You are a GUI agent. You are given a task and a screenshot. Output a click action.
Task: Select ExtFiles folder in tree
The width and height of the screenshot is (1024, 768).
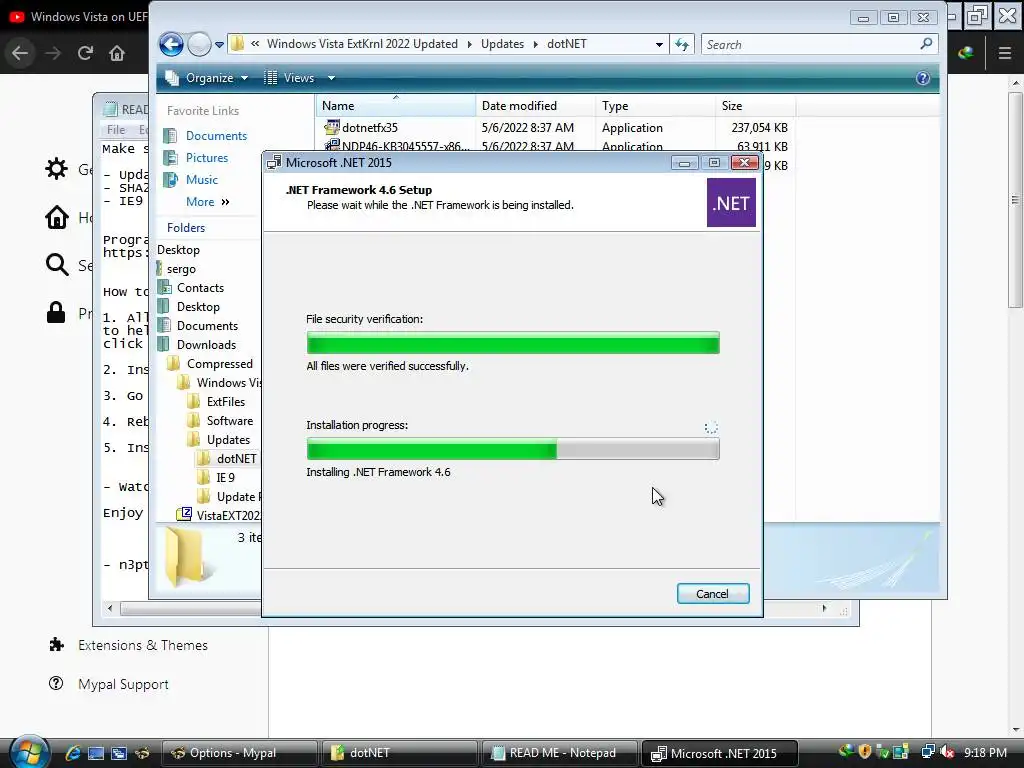[x=225, y=402]
